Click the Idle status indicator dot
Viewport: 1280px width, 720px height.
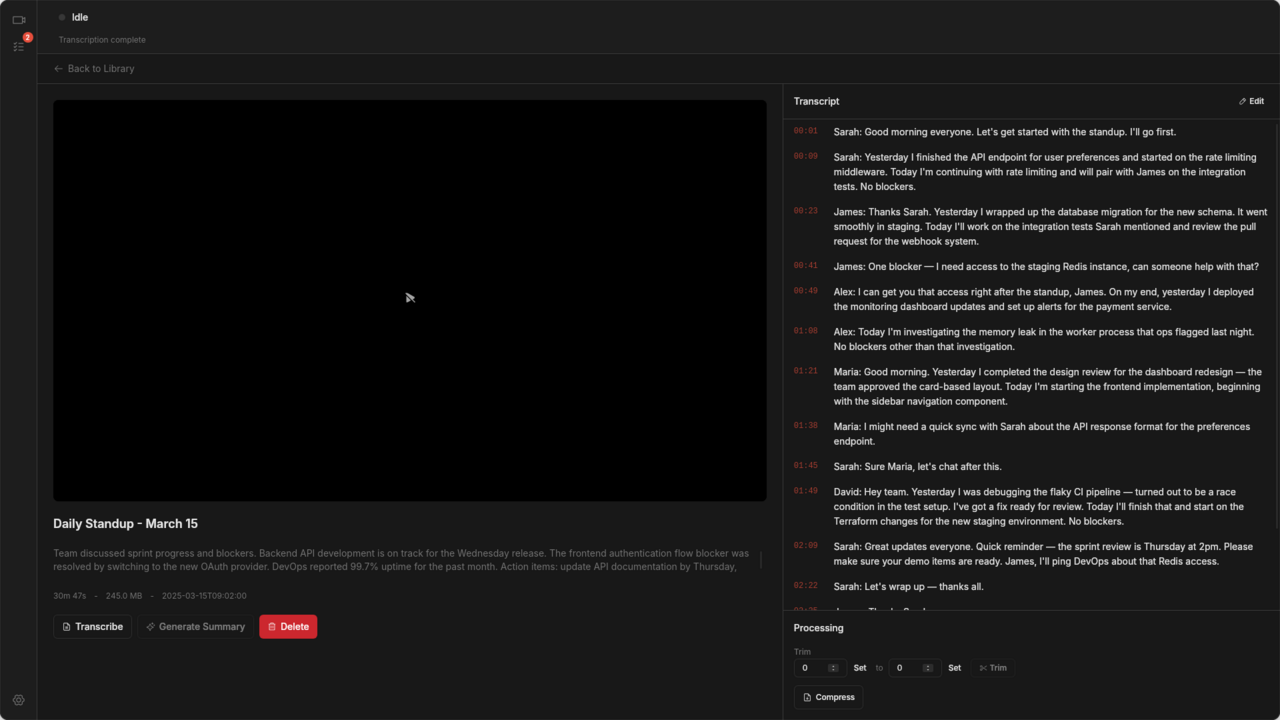click(62, 17)
